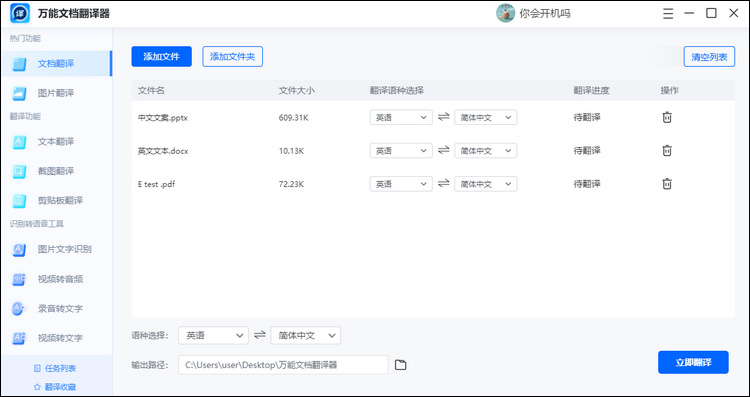This screenshot has height=397, width=750.
Task: Click the 视频转音频 sidebar icon
Action: [x=20, y=279]
